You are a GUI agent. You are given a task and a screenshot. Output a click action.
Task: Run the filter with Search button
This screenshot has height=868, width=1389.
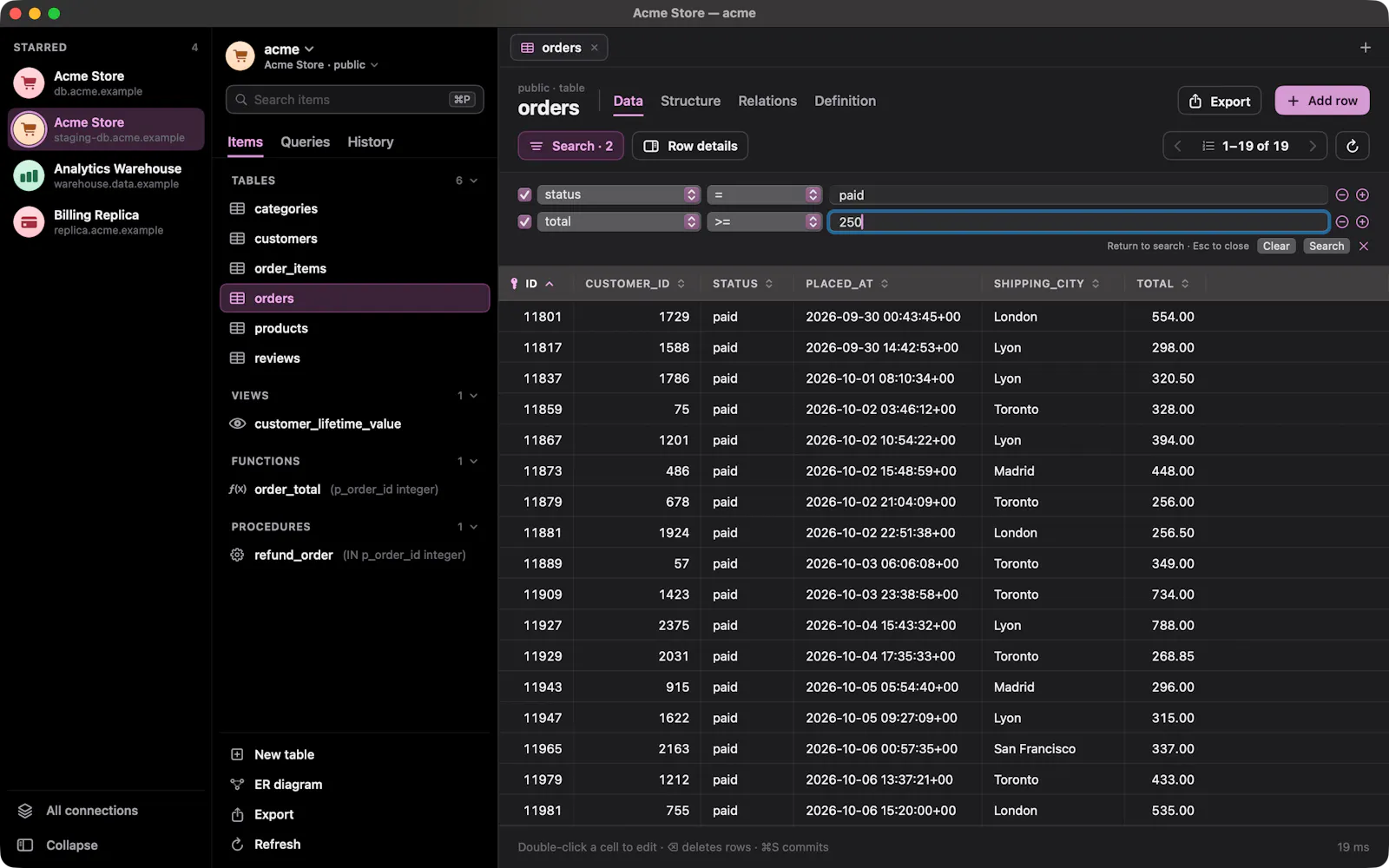point(1326,247)
